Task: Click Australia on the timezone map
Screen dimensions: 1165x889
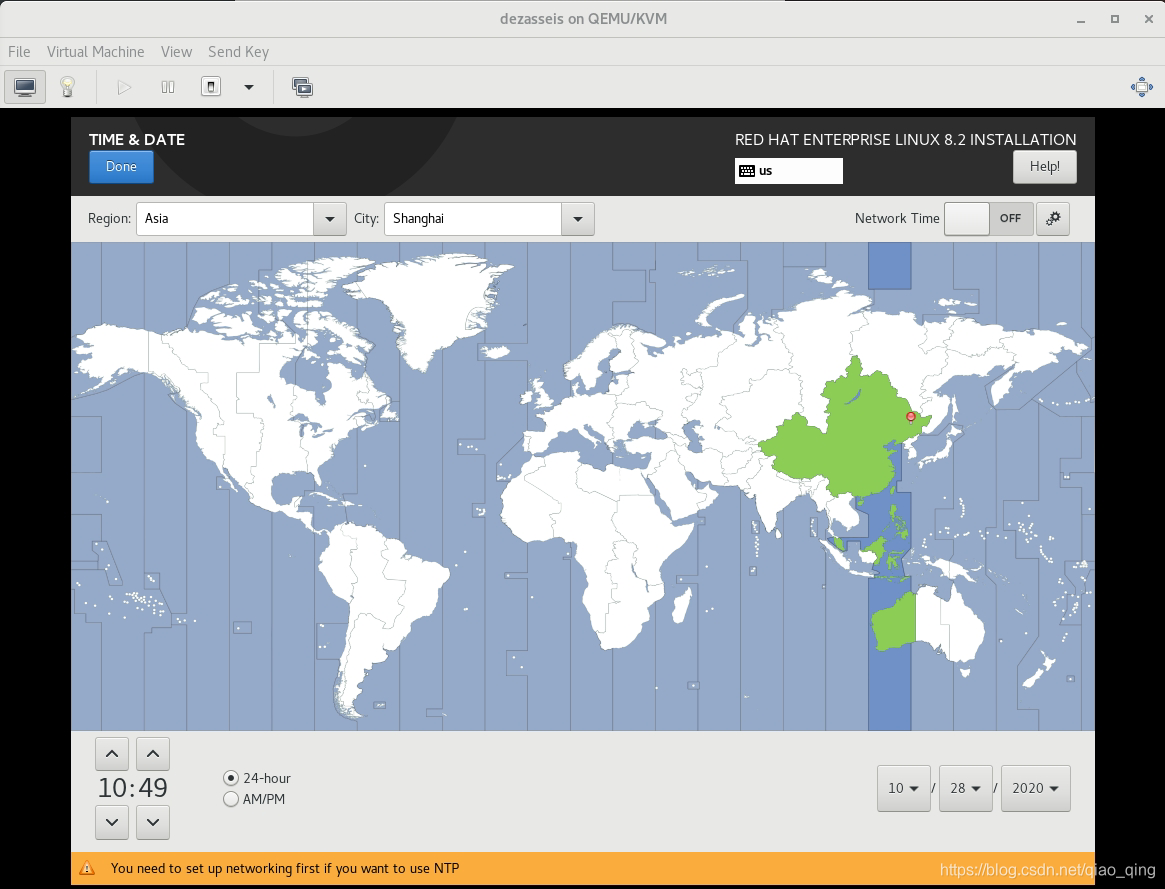Action: 929,624
